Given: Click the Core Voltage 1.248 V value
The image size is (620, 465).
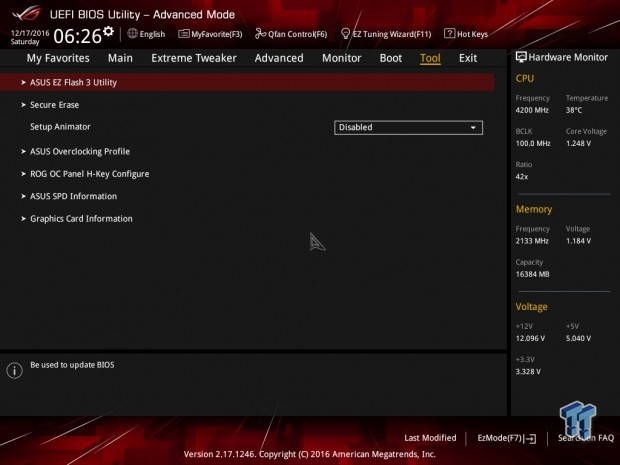Looking at the screenshot, I should [x=578, y=144].
